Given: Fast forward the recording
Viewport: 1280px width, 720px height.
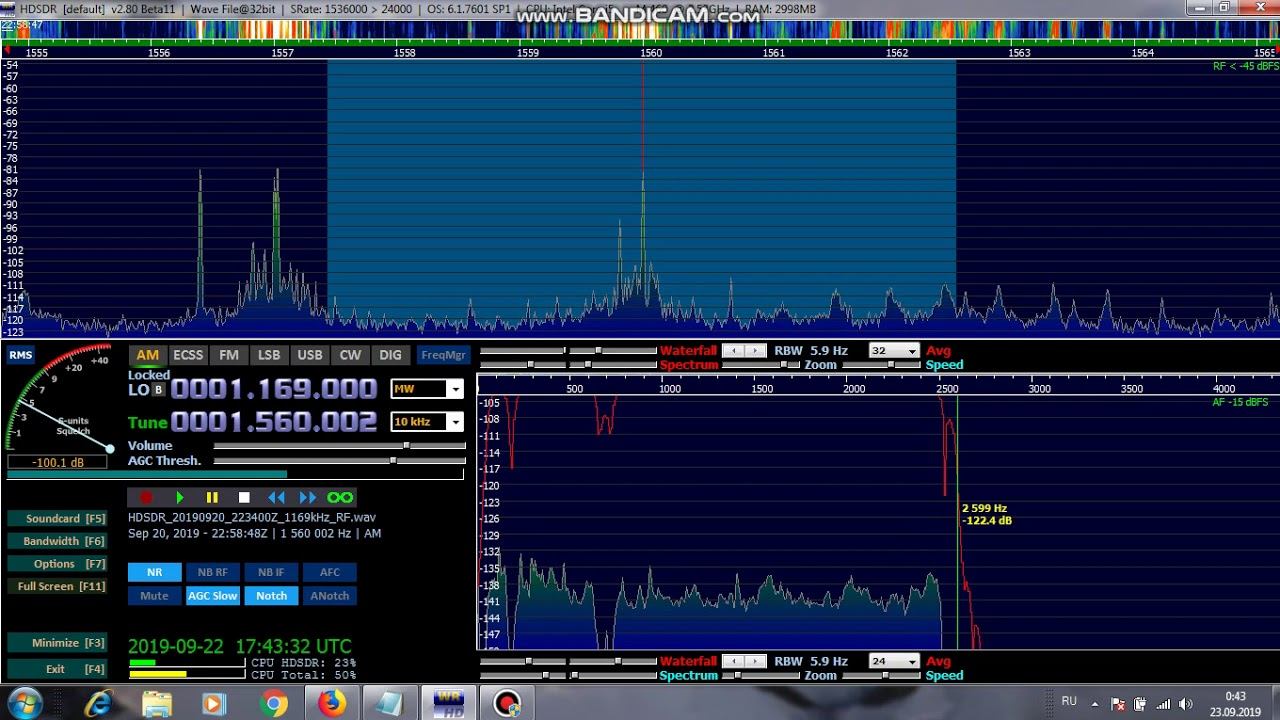Looking at the screenshot, I should pos(308,497).
